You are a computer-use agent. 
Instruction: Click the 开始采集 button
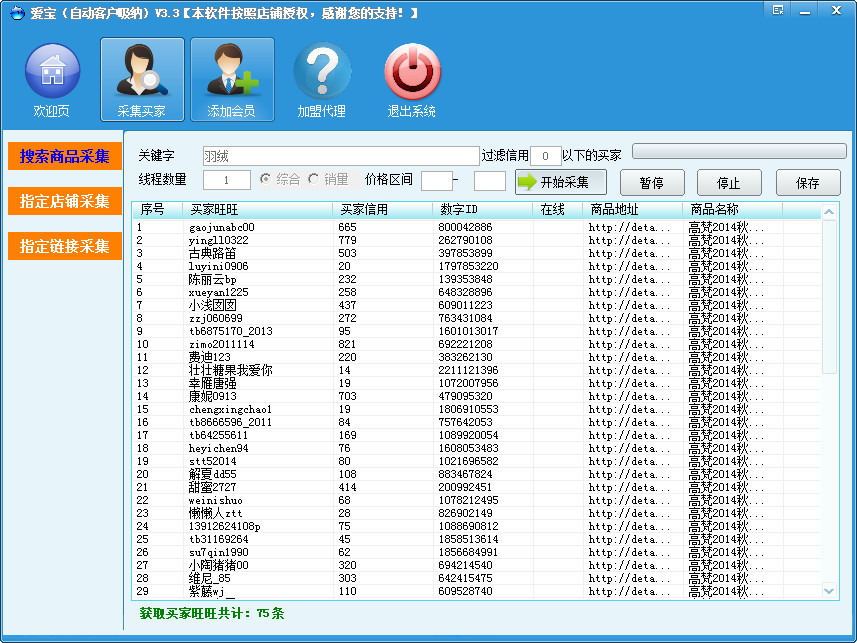pyautogui.click(x=561, y=182)
